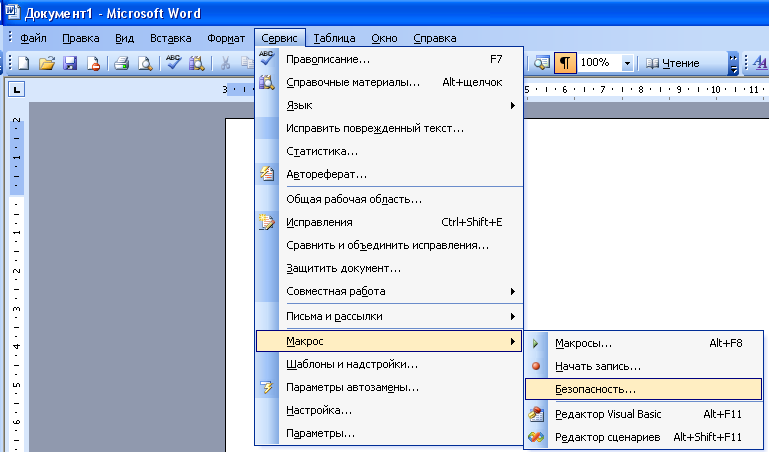Select Общая рабочая область...
The height and width of the screenshot is (452, 769).
[390, 200]
